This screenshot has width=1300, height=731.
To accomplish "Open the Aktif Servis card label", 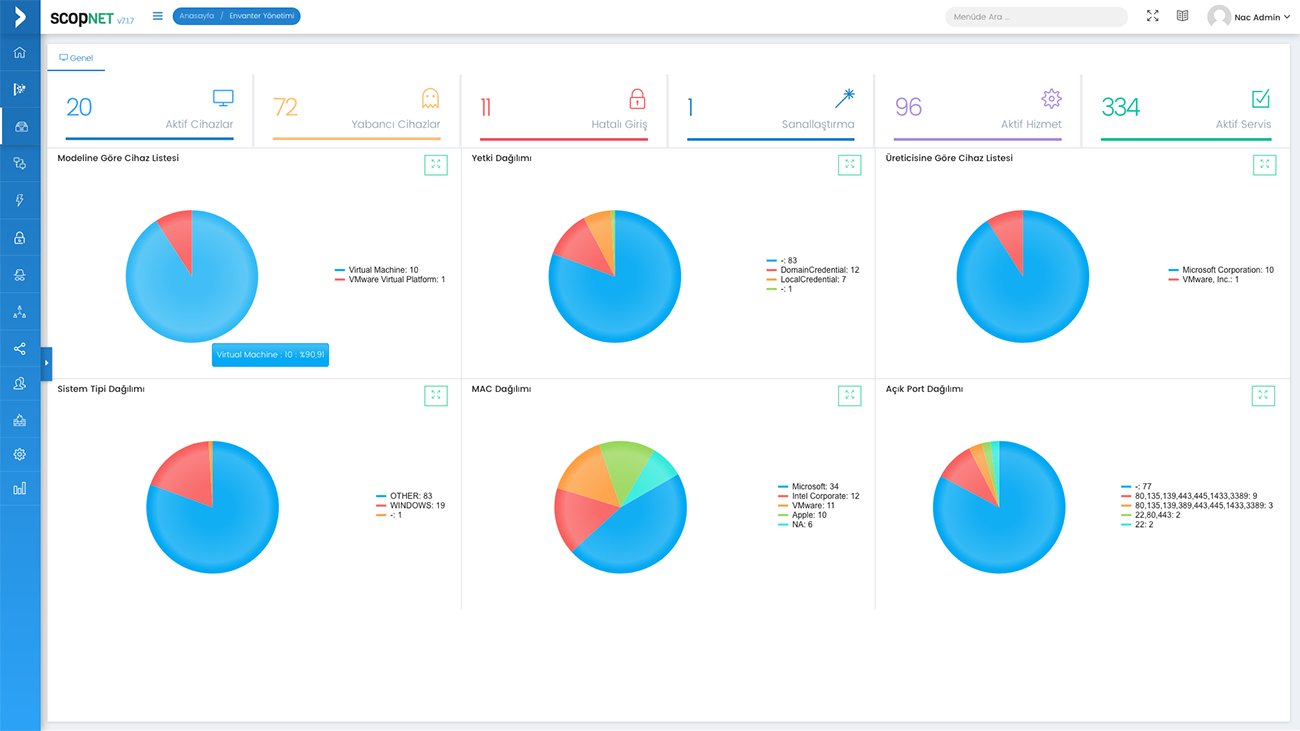I will pyautogui.click(x=1243, y=124).
